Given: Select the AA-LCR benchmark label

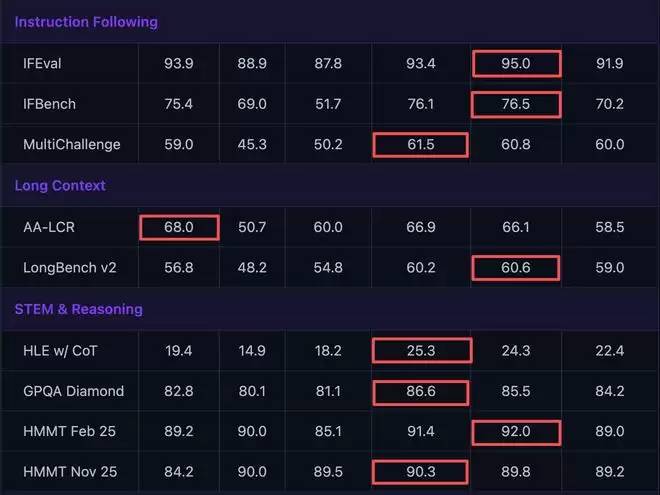Looking at the screenshot, I should tap(48, 228).
